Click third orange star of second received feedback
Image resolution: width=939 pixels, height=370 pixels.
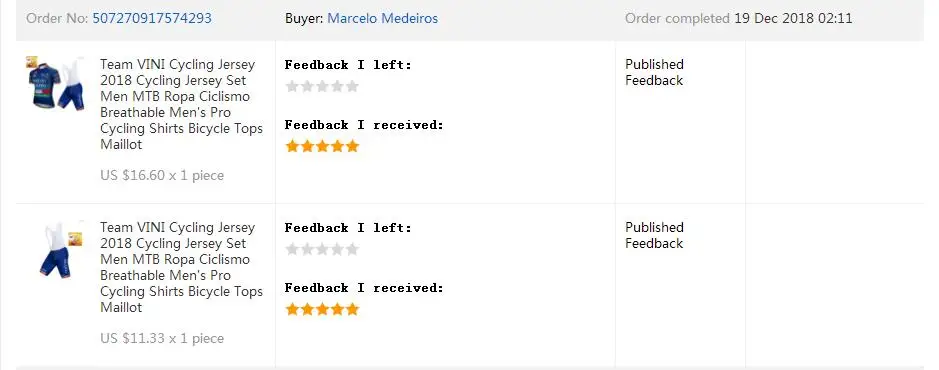[322, 310]
